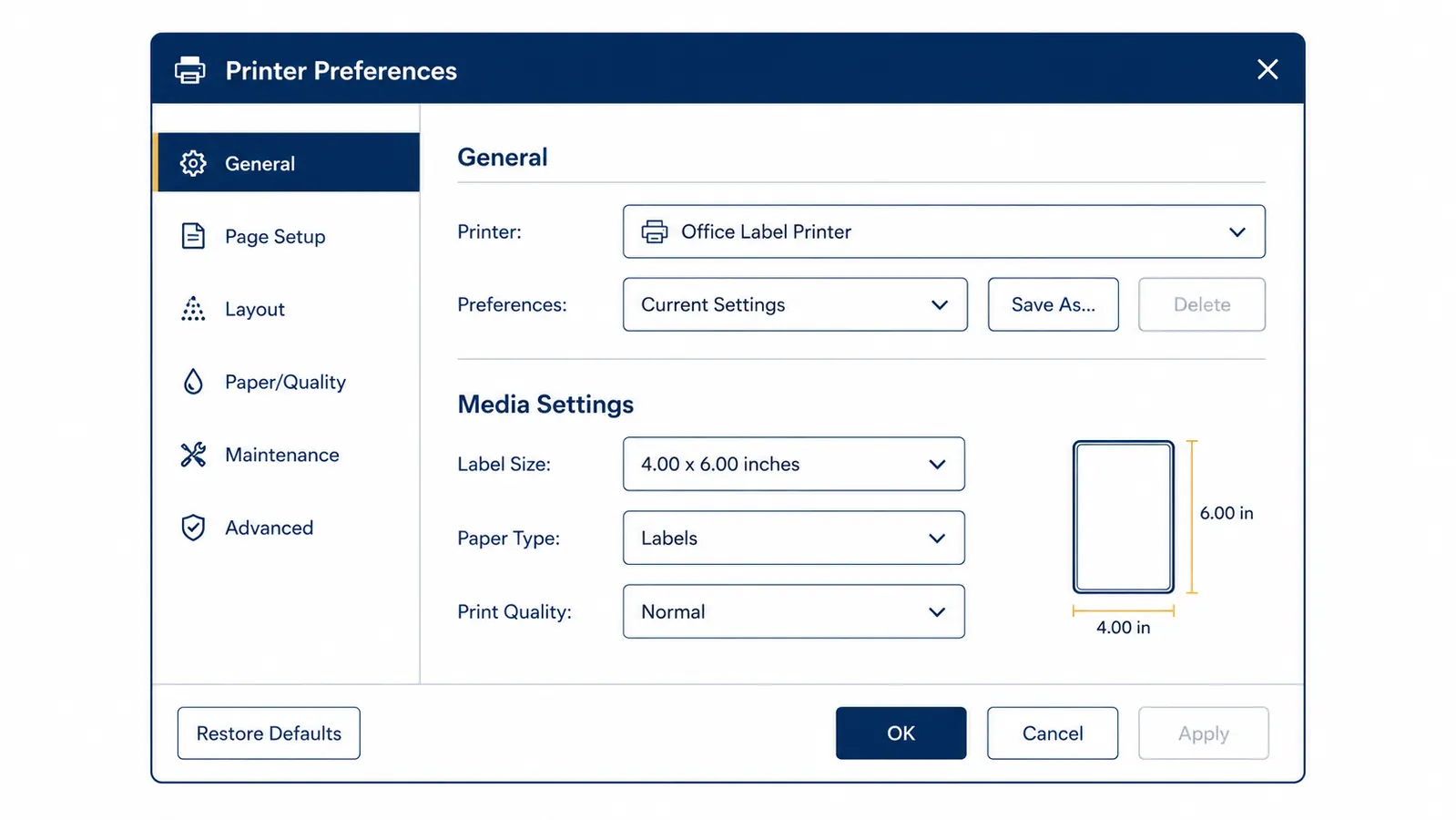Click the Label Size: field label
1456x820 pixels.
pyautogui.click(x=504, y=464)
